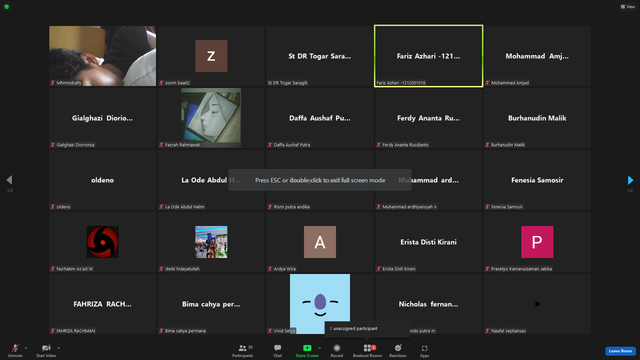This screenshot has width=640, height=360.
Task: Select Mhmmdrafly's video tile
Action: click(x=102, y=56)
